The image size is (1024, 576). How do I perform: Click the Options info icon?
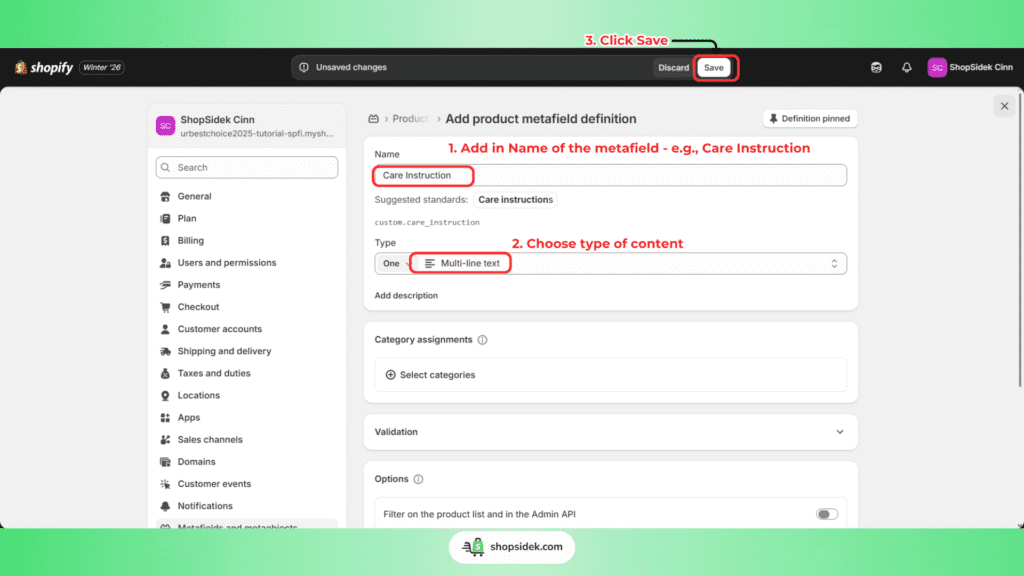tap(418, 479)
